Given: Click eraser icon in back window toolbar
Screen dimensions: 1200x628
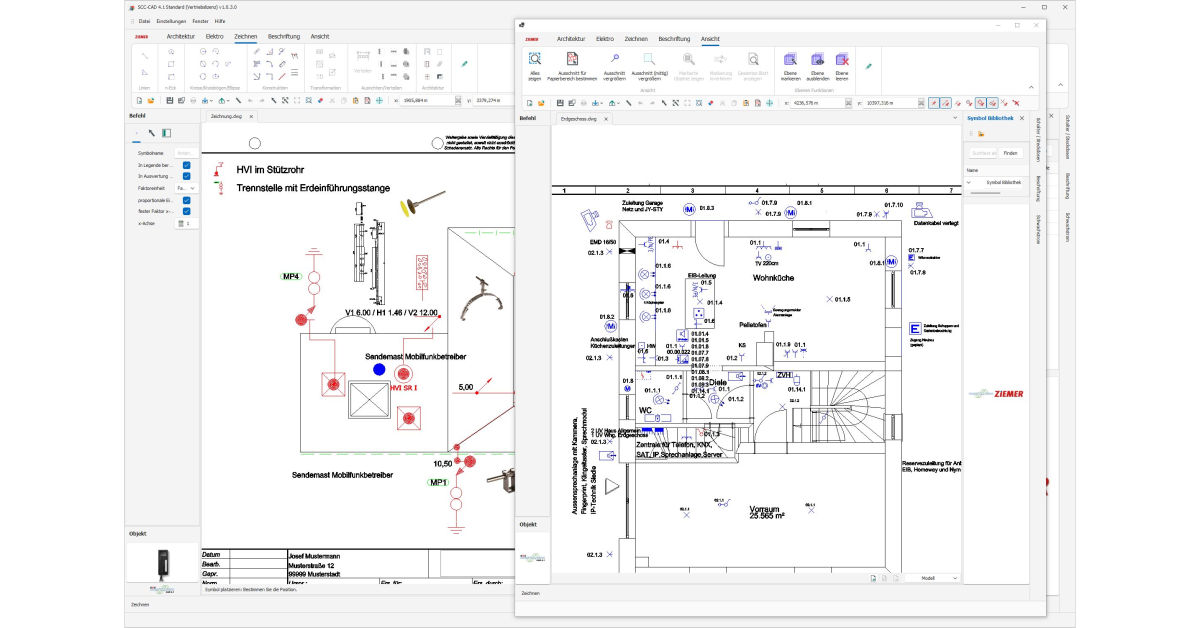Looking at the screenshot, I should (x=320, y=100).
